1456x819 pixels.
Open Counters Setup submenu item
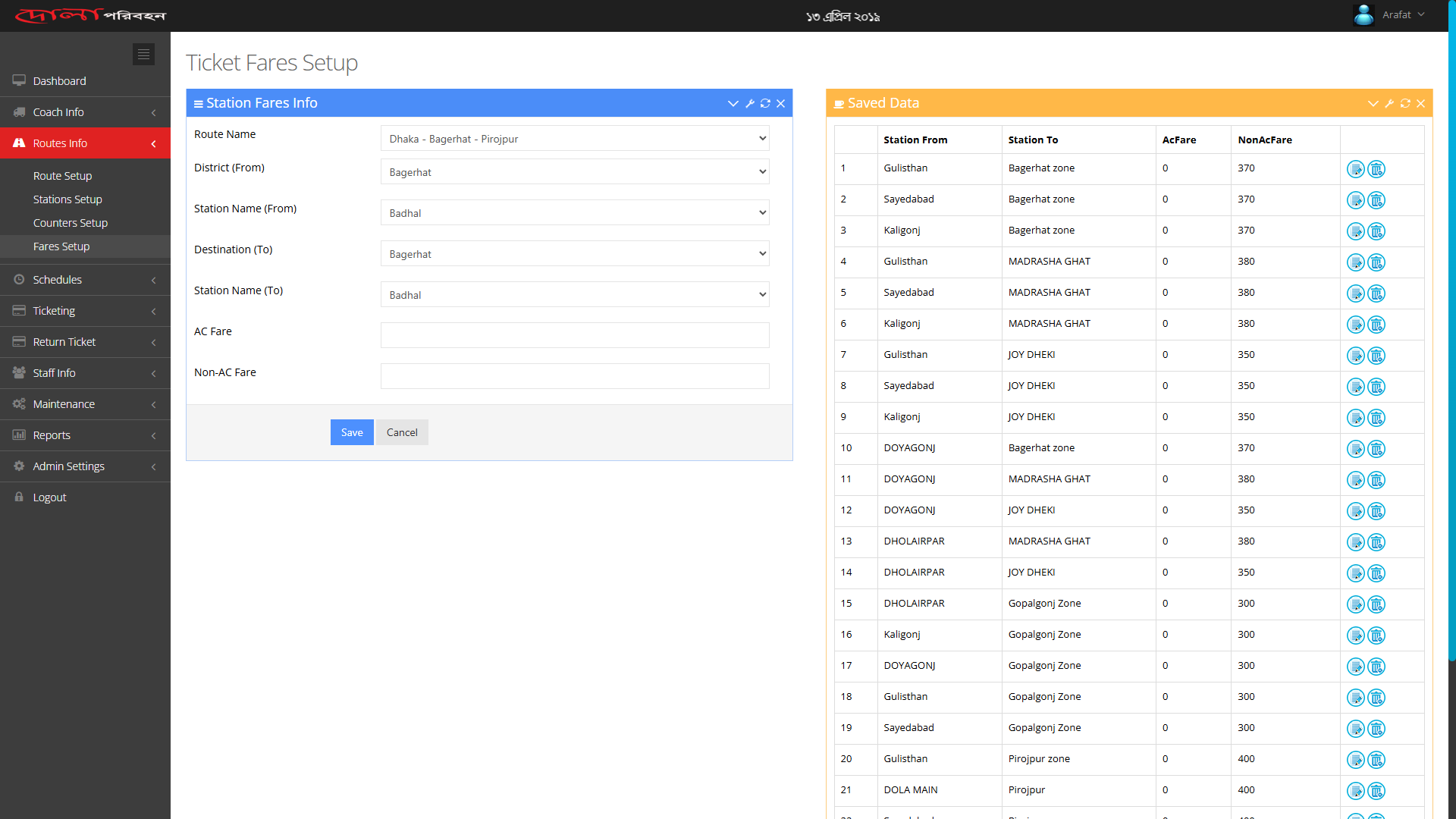(71, 223)
